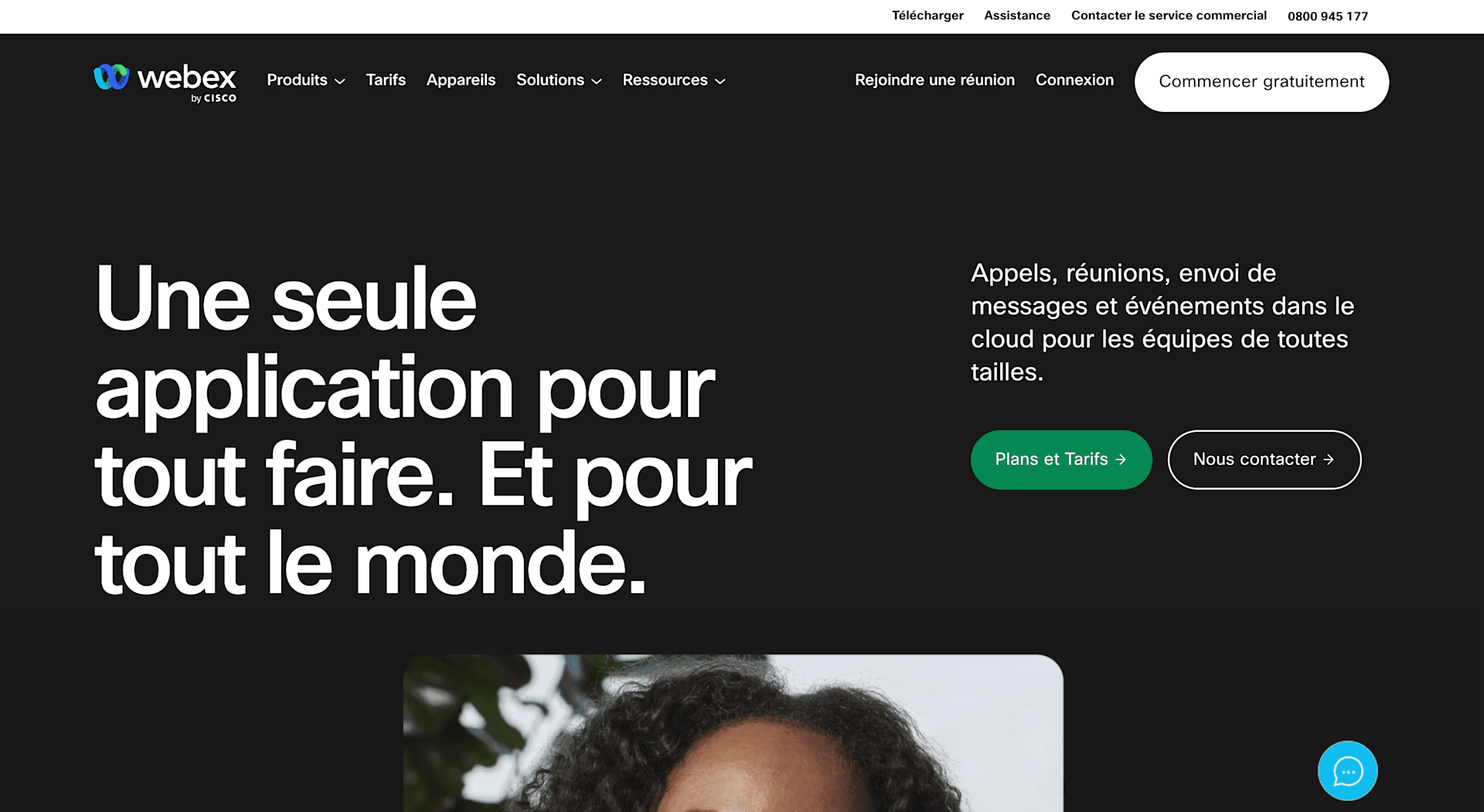Image resolution: width=1484 pixels, height=812 pixels.
Task: Go to the Appareils page
Action: pyautogui.click(x=461, y=80)
